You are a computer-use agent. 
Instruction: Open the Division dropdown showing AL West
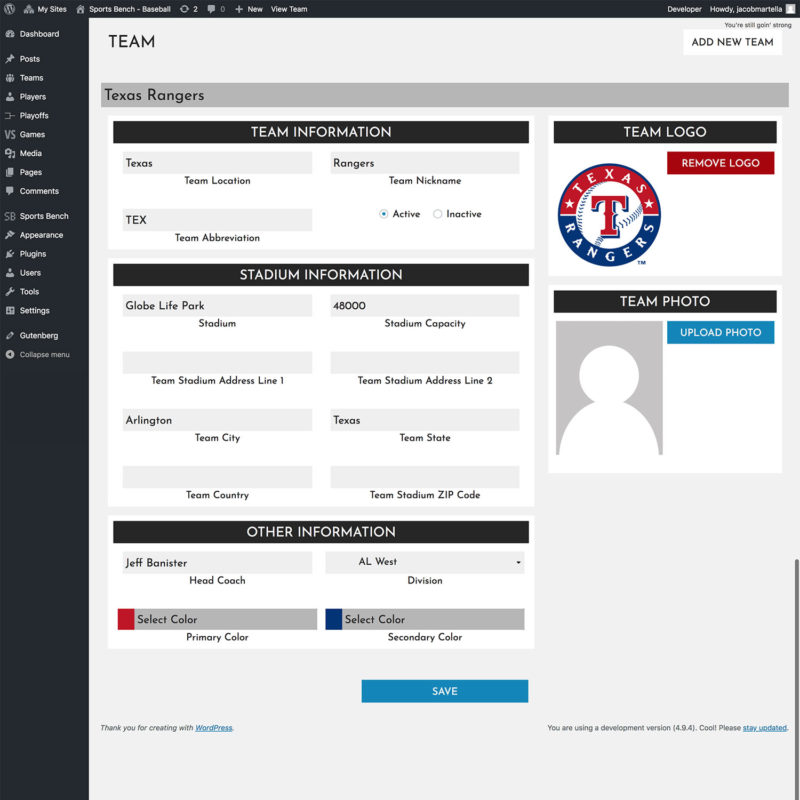424,562
